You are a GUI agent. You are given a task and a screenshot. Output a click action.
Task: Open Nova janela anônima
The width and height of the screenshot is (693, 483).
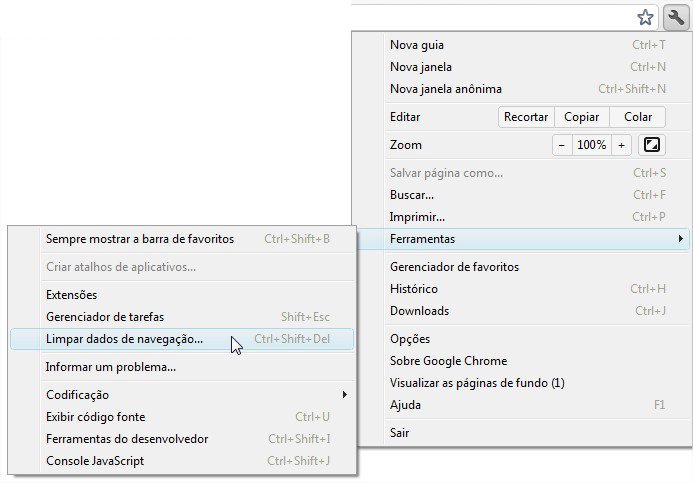445,89
